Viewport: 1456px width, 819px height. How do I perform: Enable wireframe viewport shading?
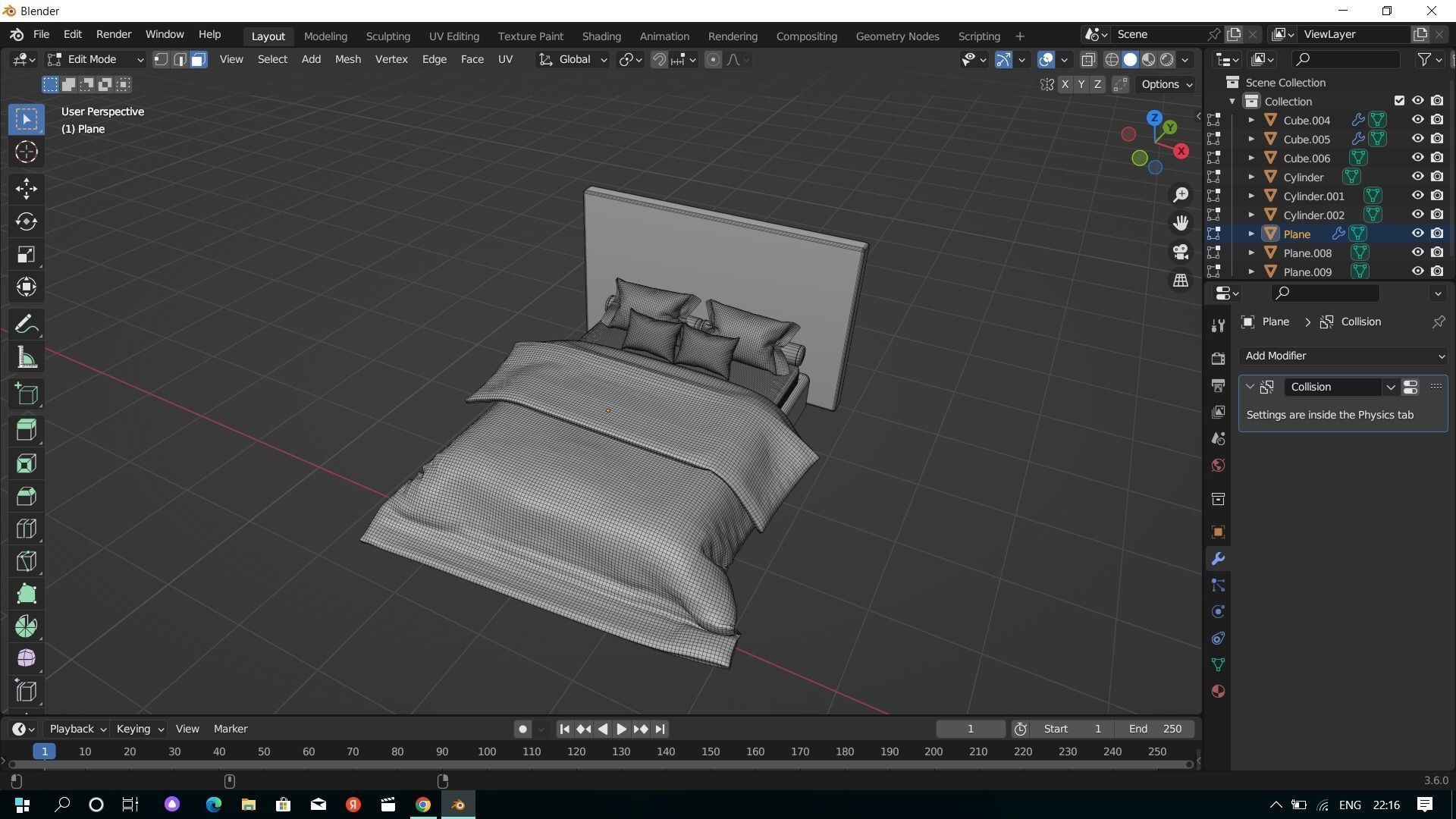coord(1110,59)
